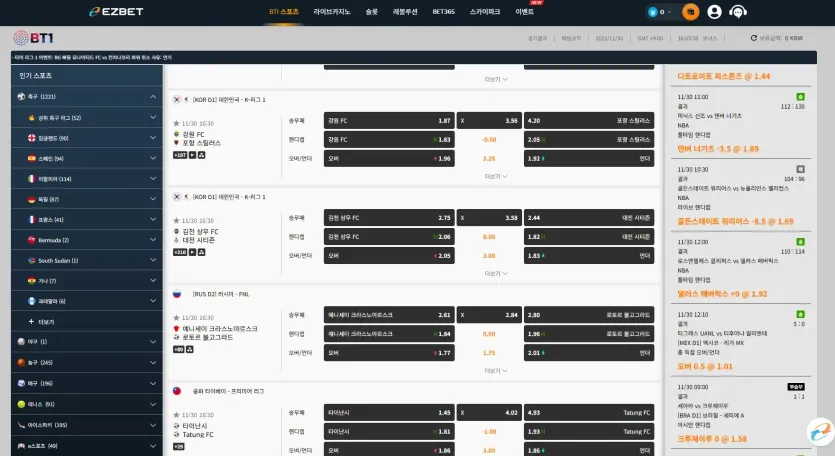Click the refresh balance icon near 0 KRW
This screenshot has width=835, height=456.
pos(754,38)
